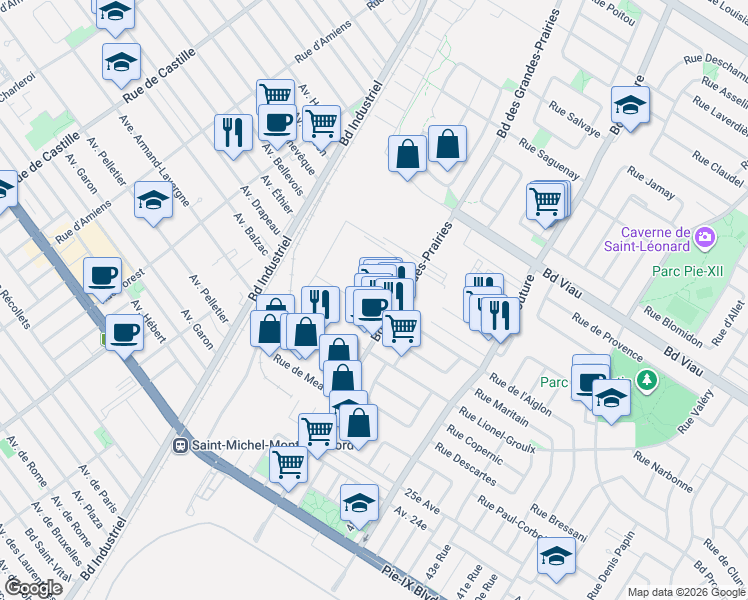This screenshot has width=748, height=600.
Task: Select the Rue Denis Papin label
Action: (612, 565)
